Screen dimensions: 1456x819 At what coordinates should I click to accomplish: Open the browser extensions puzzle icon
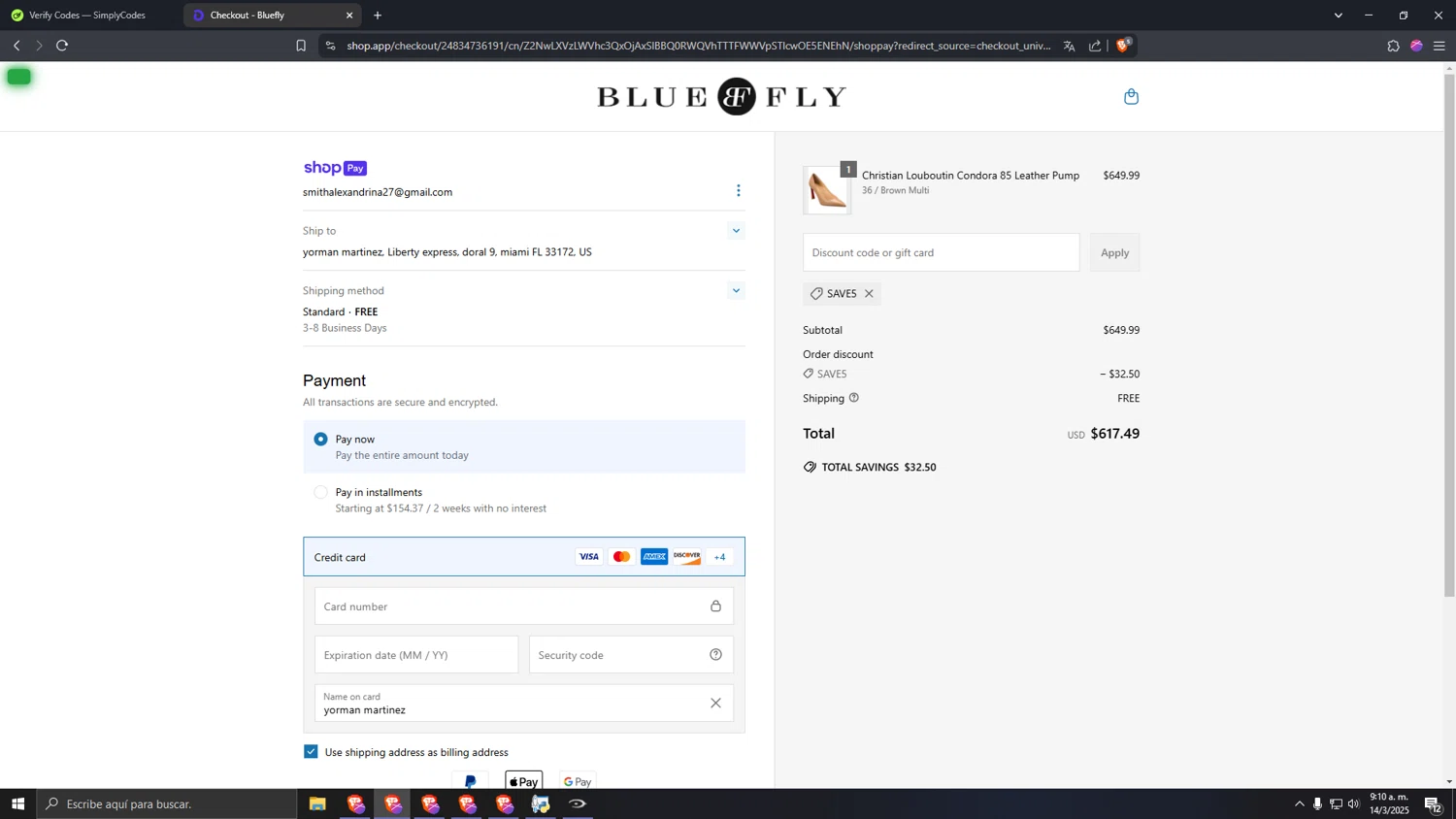pos(1393,46)
